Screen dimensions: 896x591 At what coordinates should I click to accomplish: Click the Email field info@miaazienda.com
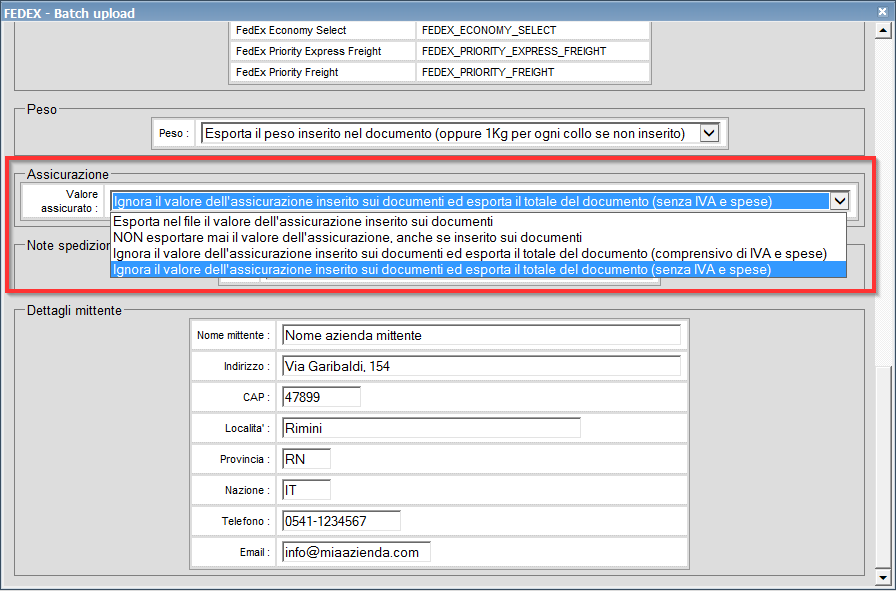pyautogui.click(x=356, y=552)
